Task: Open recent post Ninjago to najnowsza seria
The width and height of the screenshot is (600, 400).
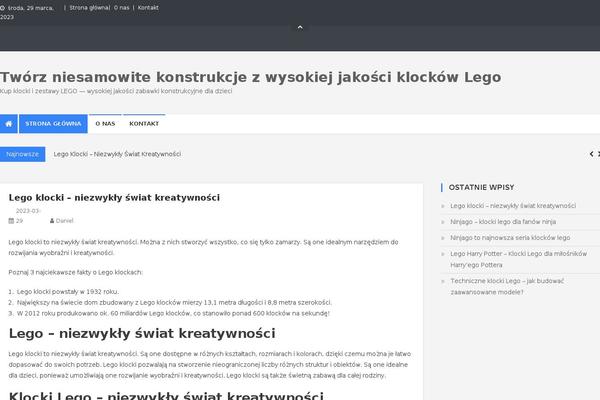Action: pyautogui.click(x=510, y=238)
